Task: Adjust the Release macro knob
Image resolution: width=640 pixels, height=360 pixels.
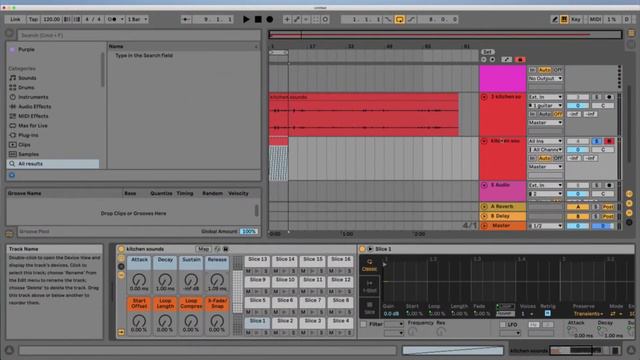Action: coord(217,280)
